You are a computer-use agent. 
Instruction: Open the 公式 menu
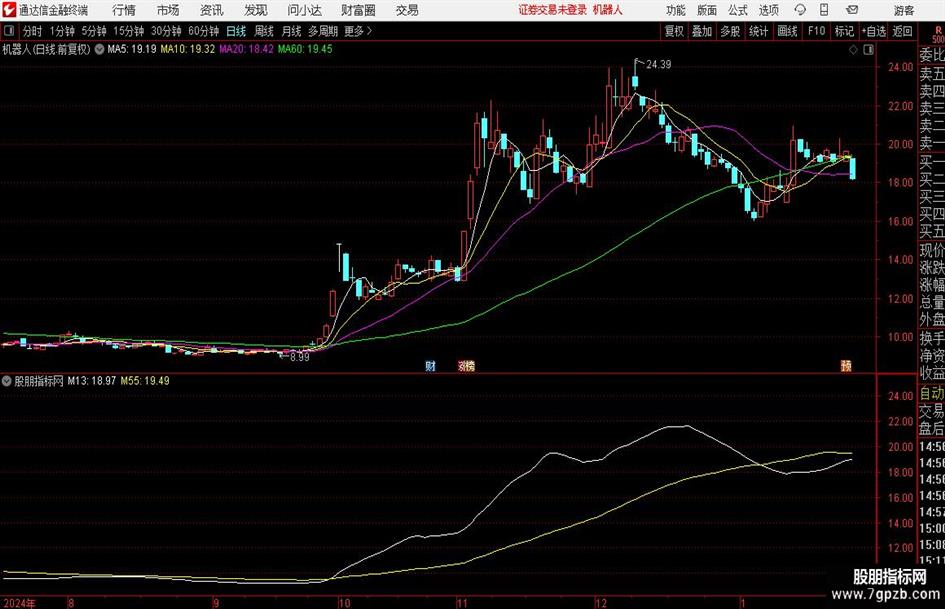(738, 10)
